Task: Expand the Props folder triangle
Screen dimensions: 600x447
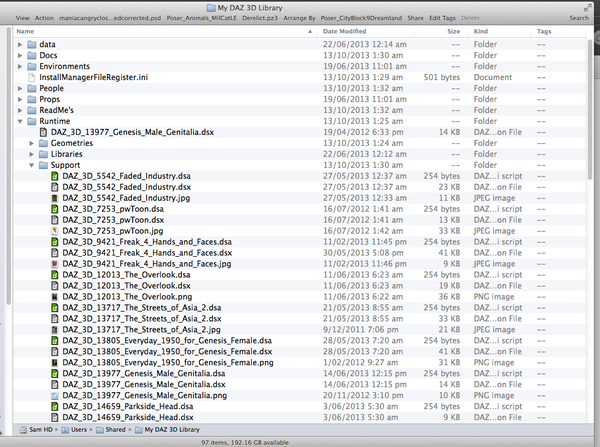Action: [x=20, y=100]
